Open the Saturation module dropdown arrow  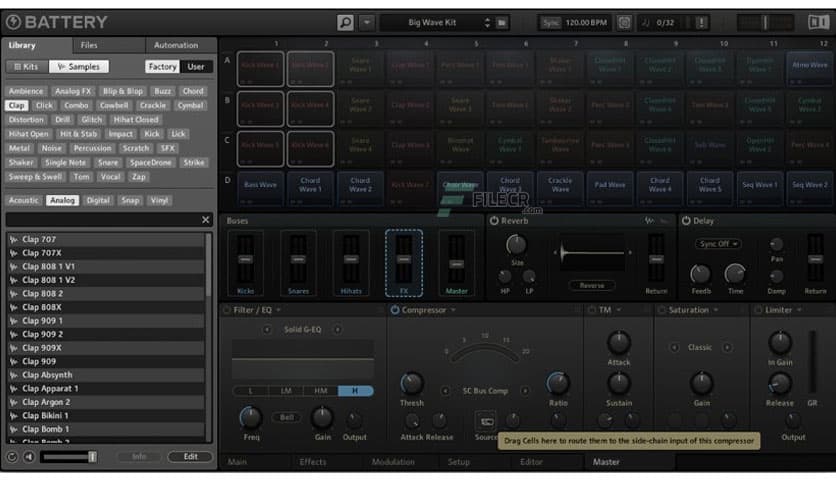716,310
